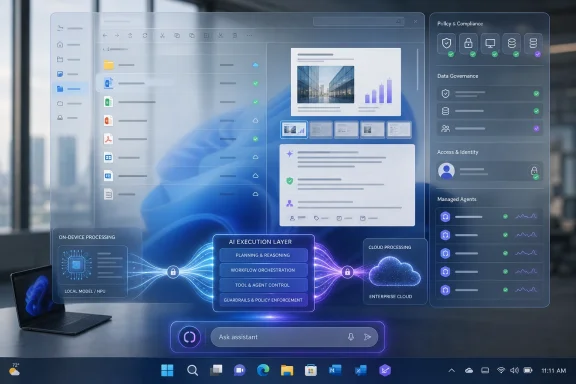Click the circular assistant logo button
Screen dimensions: 576x384
(x=189, y=337)
